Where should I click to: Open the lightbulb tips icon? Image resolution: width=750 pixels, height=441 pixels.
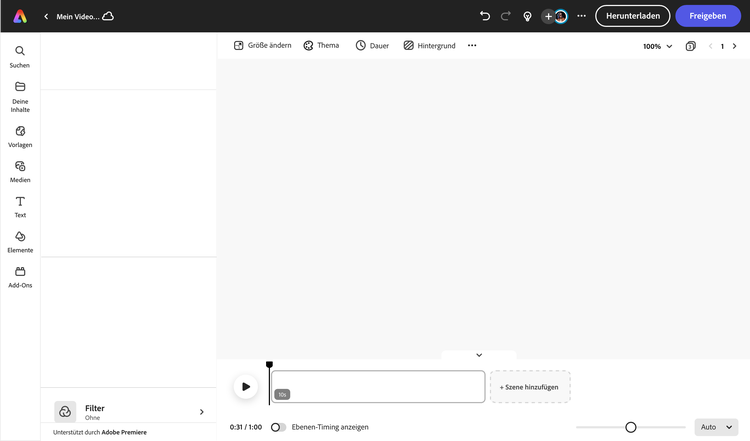(x=527, y=16)
